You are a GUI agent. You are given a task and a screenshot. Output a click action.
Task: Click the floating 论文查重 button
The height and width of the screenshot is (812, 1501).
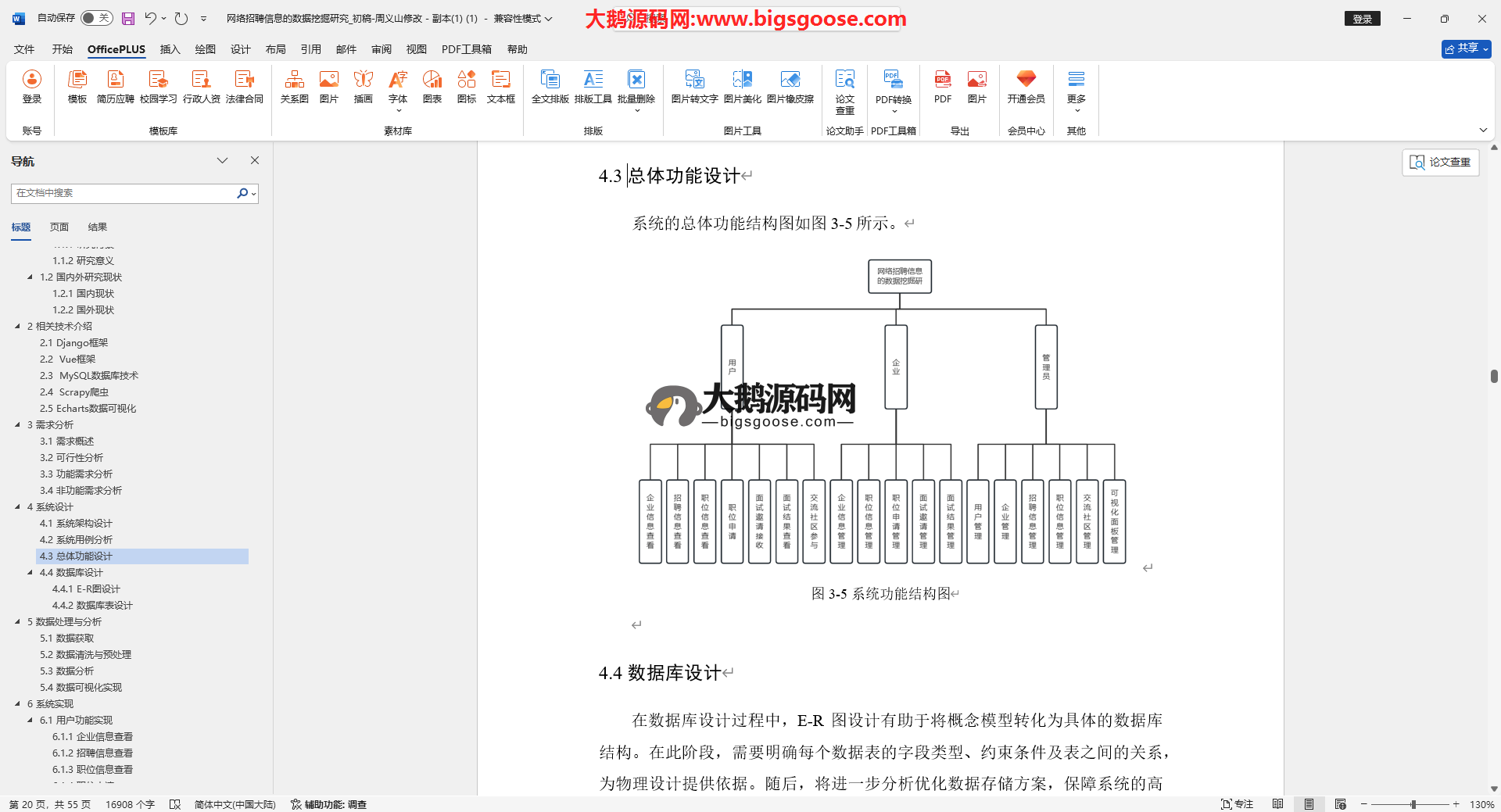tap(1440, 162)
